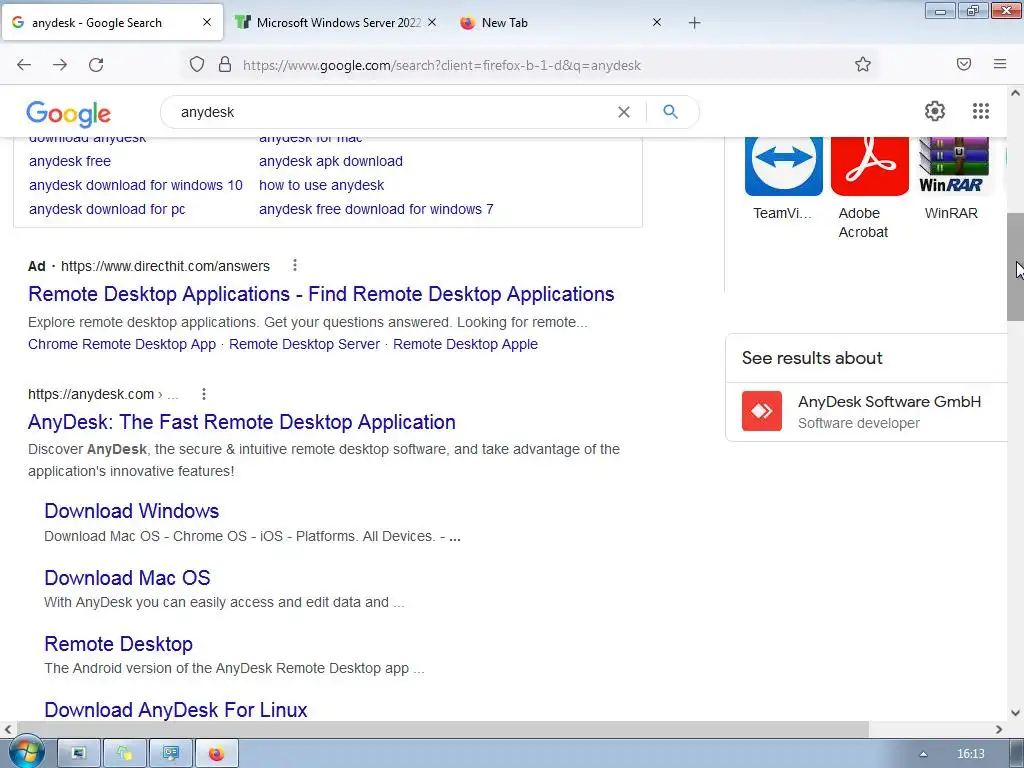Open Remote Desktop Apple sitelink

coord(466,344)
